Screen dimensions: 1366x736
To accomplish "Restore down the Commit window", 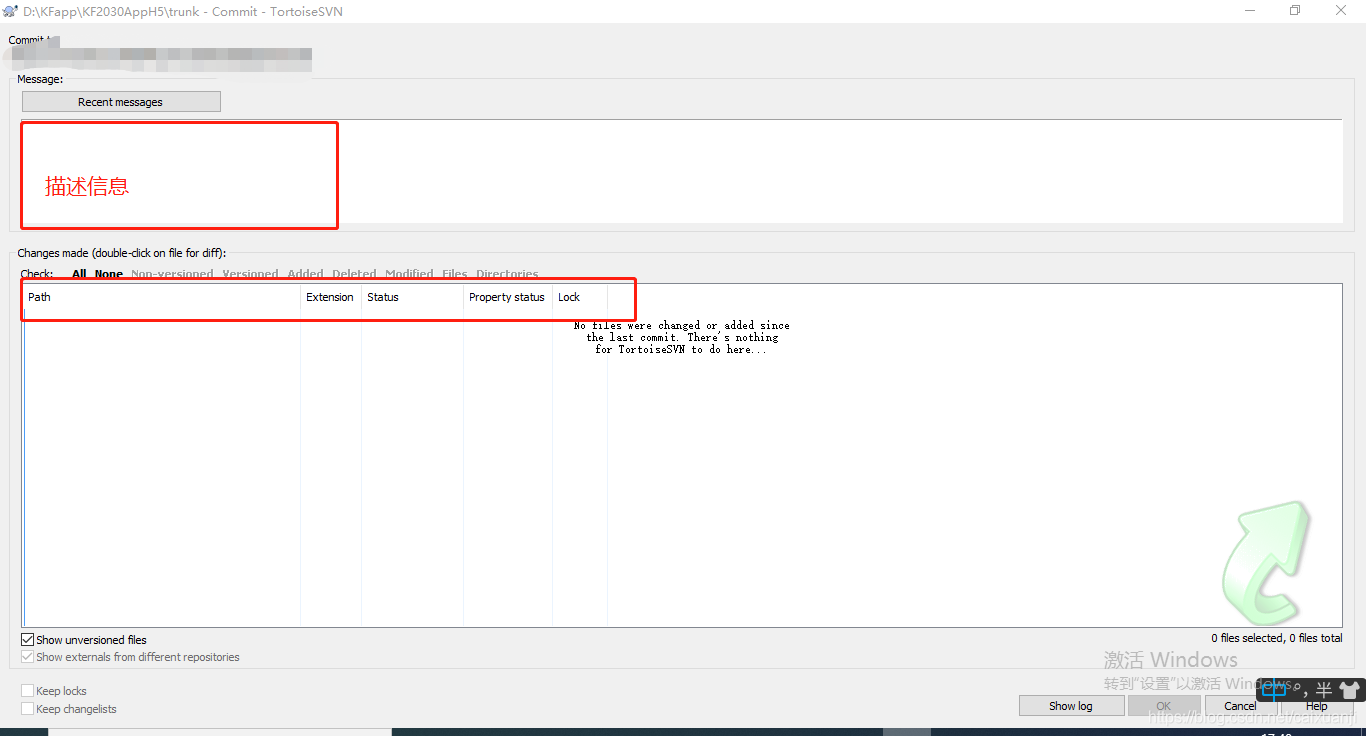I will (1295, 10).
